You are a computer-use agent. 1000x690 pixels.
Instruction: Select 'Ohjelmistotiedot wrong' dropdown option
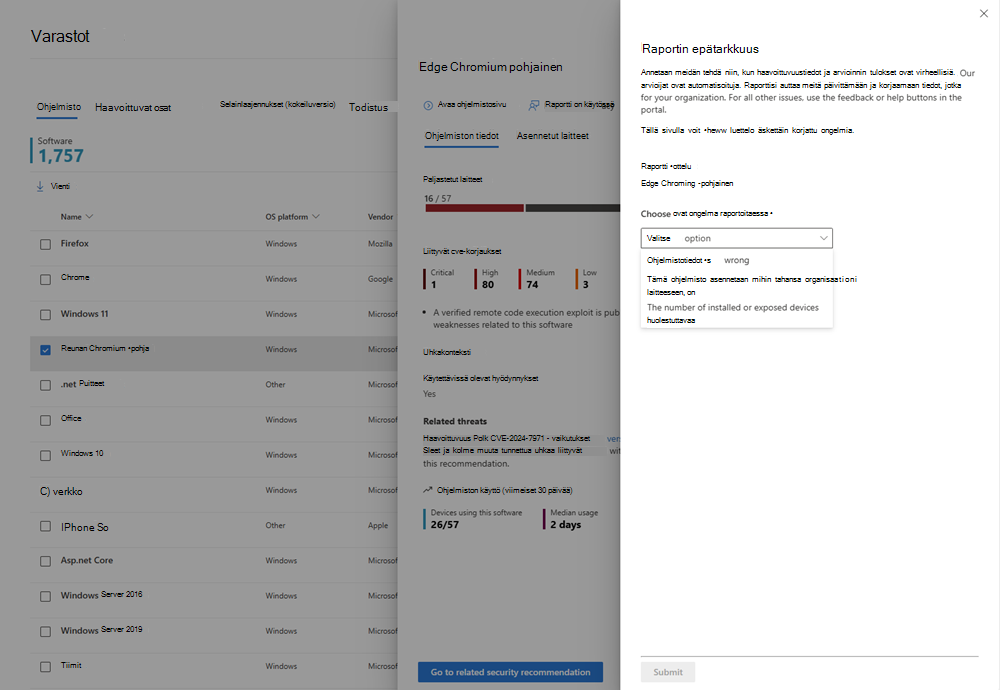click(x=737, y=260)
